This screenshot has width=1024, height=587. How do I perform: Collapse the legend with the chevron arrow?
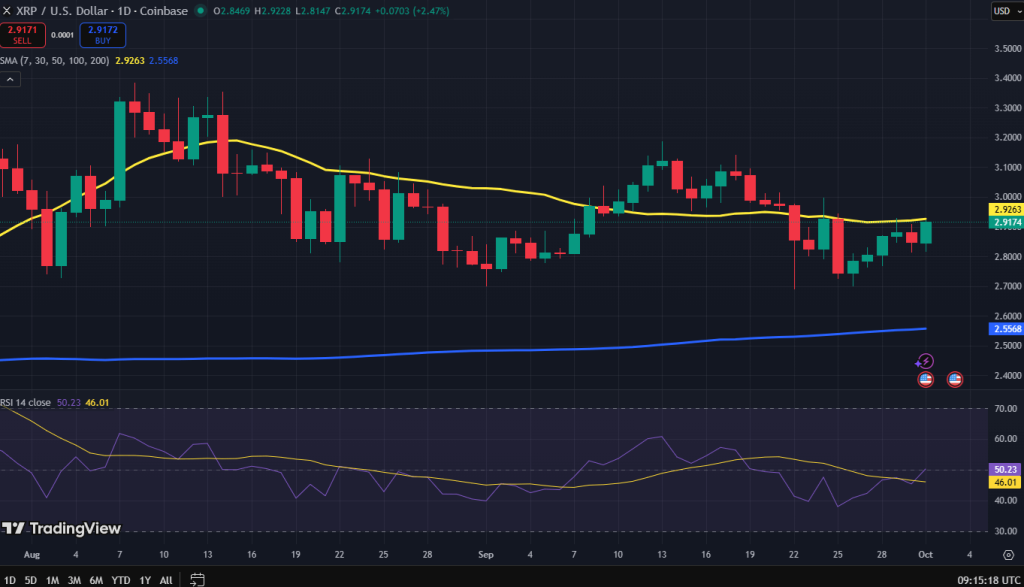click(10, 78)
